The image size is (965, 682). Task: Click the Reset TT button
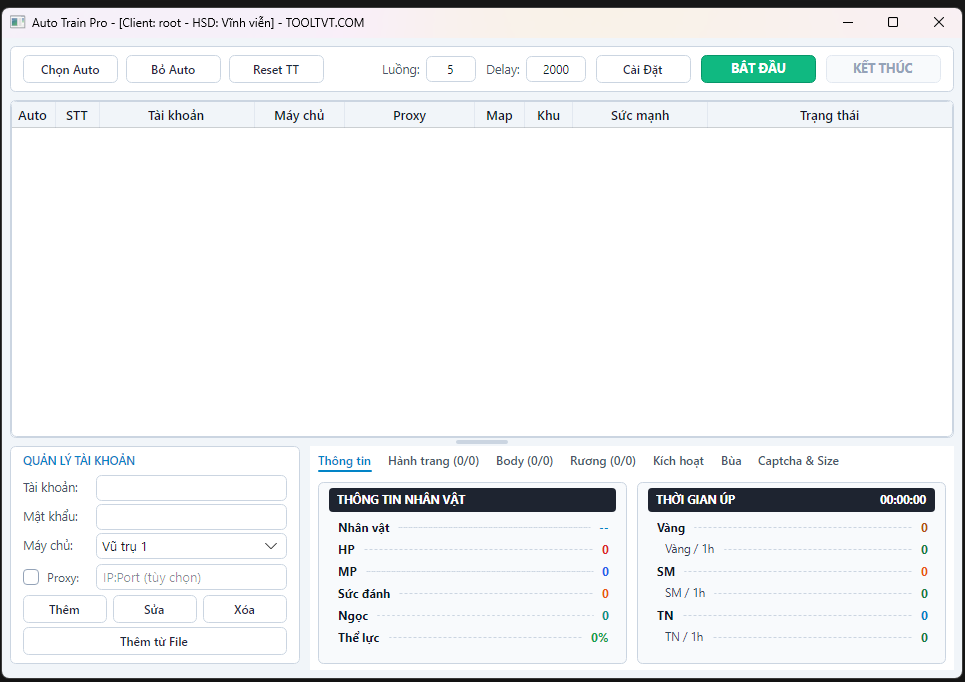point(276,70)
